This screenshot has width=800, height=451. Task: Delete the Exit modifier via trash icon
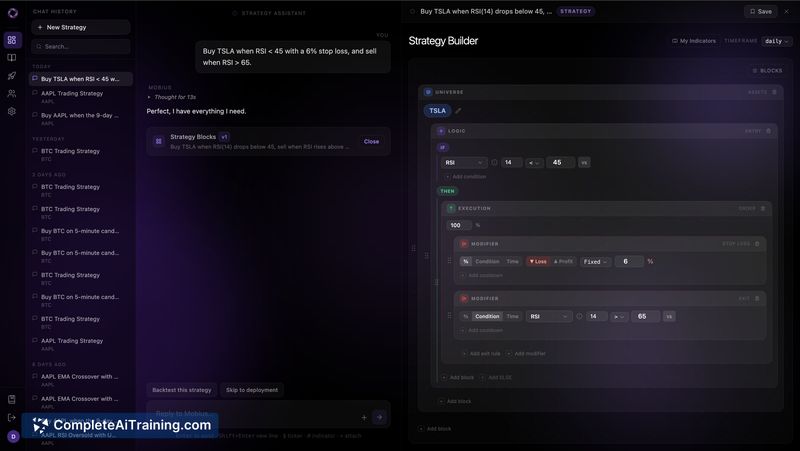click(x=757, y=298)
